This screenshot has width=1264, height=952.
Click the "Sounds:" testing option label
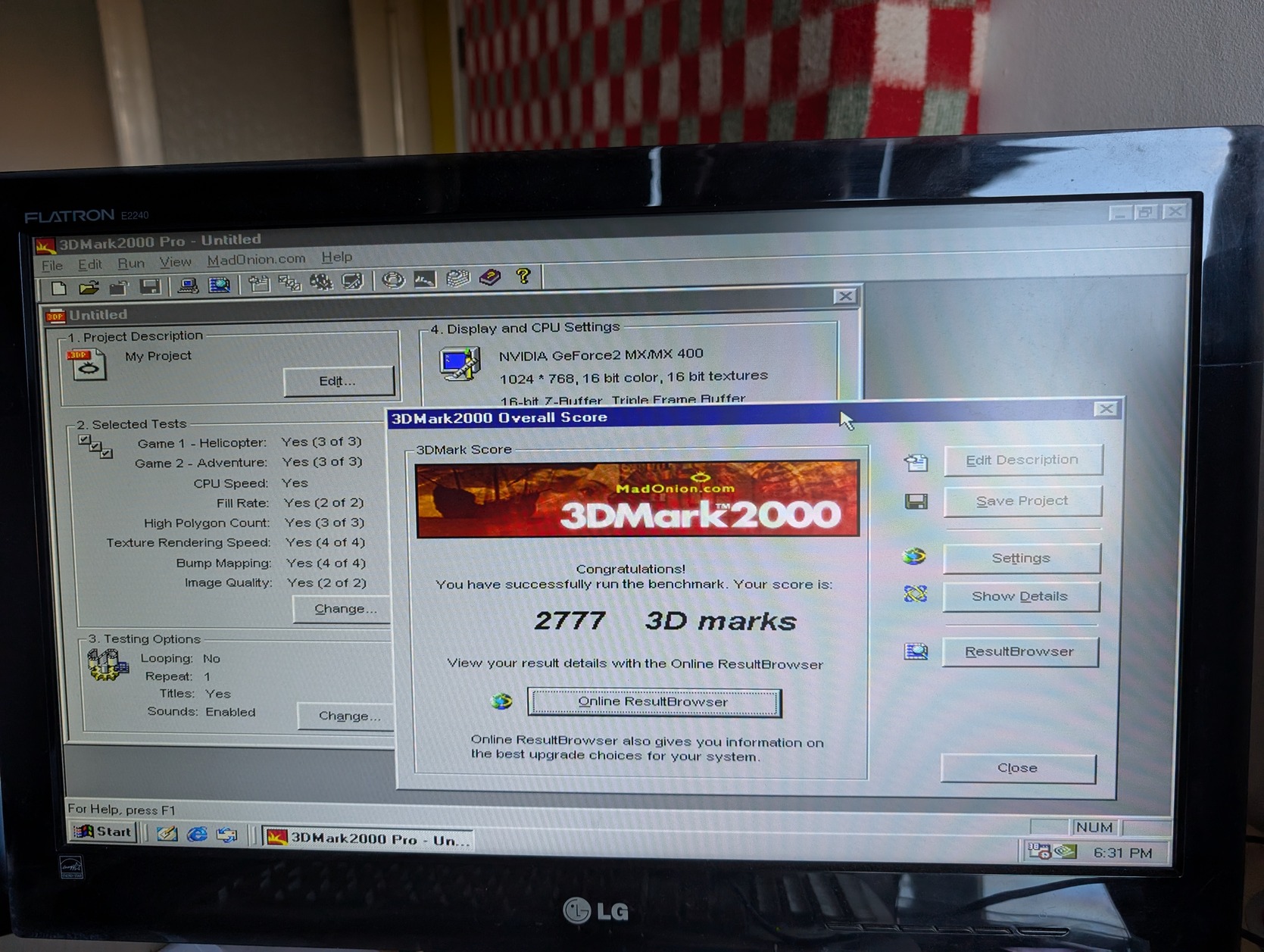[173, 712]
